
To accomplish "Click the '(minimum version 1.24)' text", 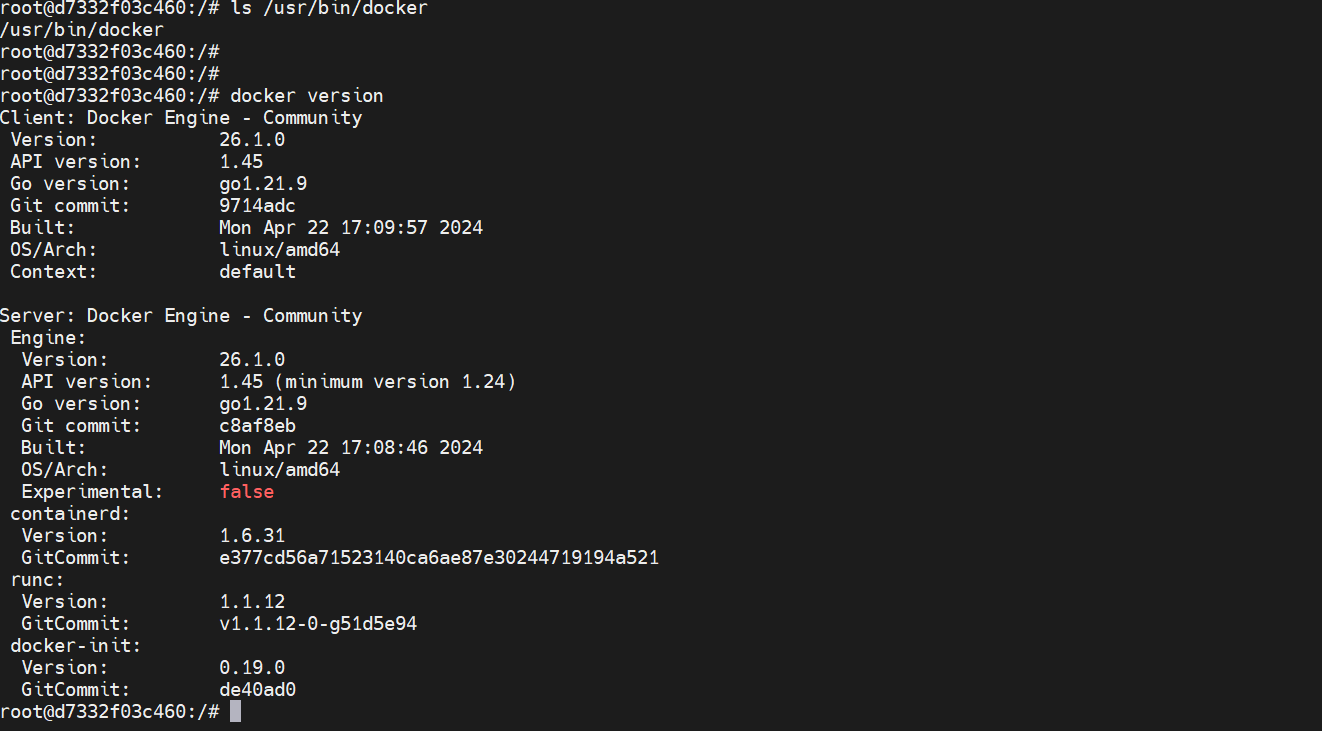I will 400,382.
